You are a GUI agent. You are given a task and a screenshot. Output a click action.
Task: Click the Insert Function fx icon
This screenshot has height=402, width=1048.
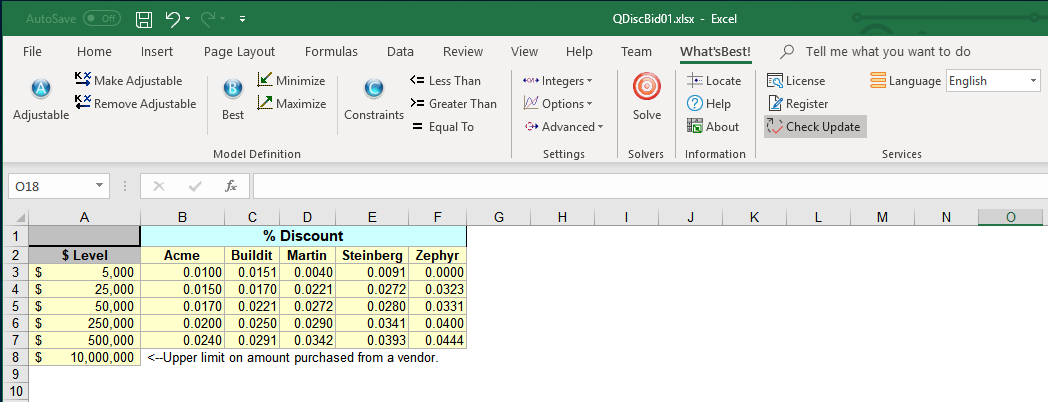(231, 187)
